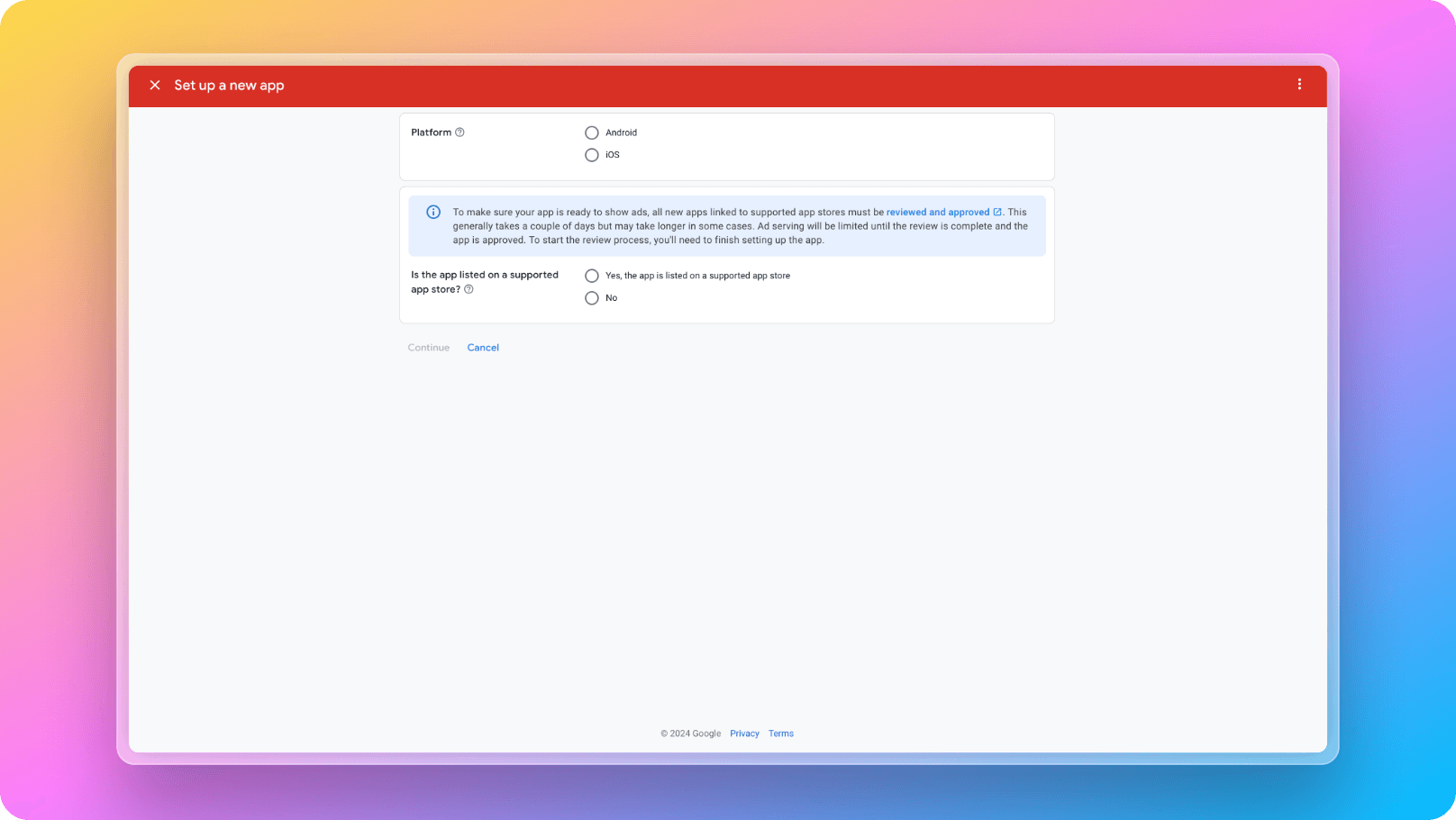Screen dimensions: 1456x820
Task: Click the 'Set up a new app' title
Action: pos(229,86)
